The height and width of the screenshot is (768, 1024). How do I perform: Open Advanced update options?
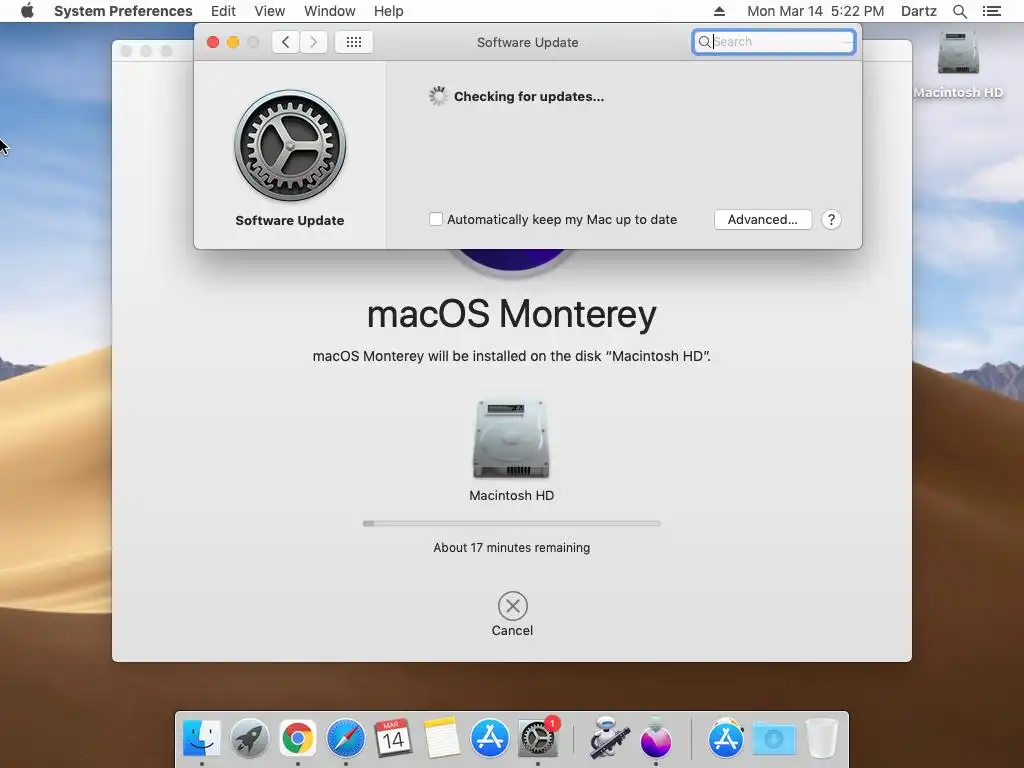[x=763, y=219]
